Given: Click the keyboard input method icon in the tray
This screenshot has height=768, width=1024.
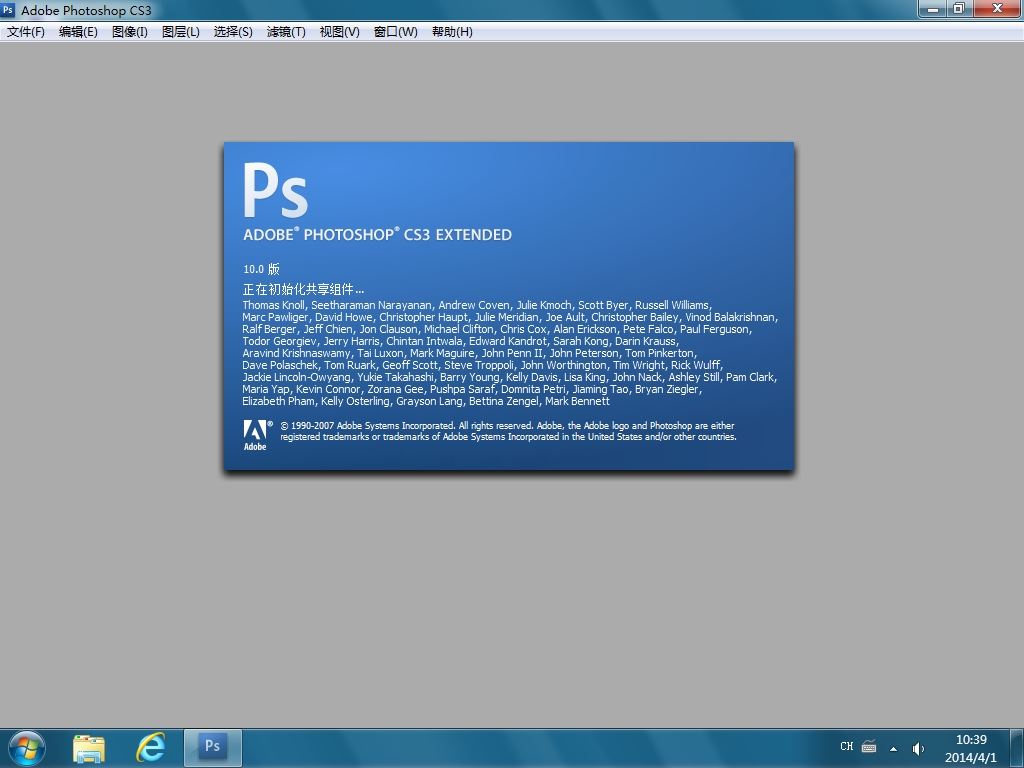Looking at the screenshot, I should [x=869, y=746].
